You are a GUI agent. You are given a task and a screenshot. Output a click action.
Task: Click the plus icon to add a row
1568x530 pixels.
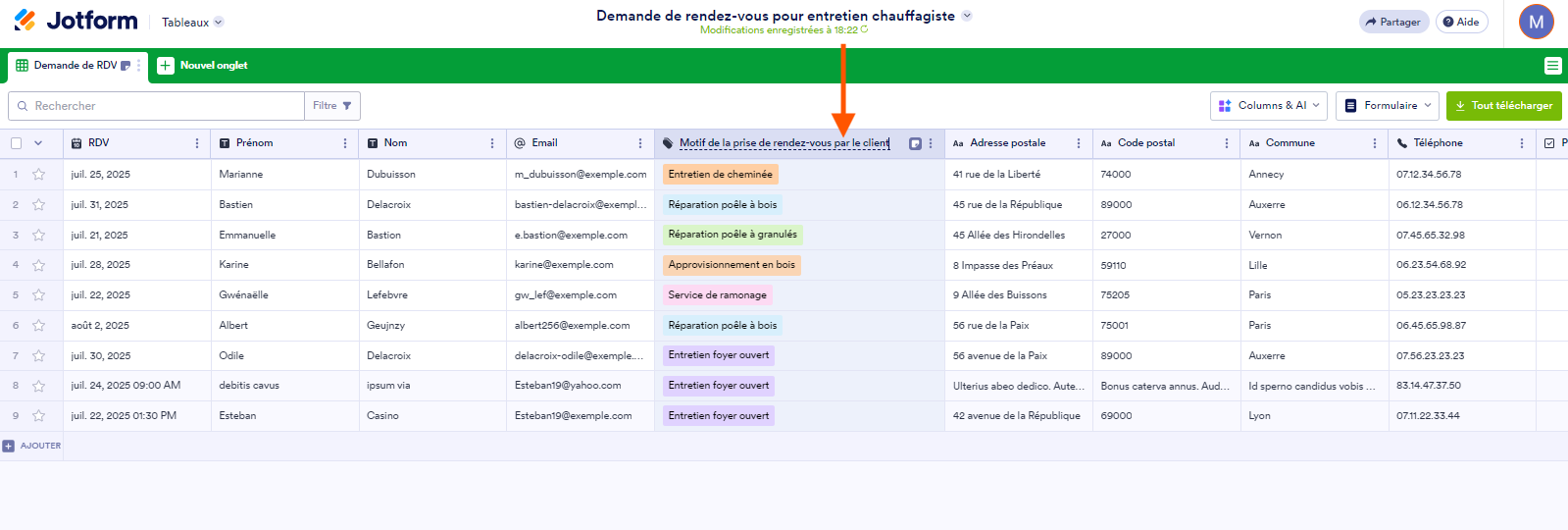coord(9,446)
